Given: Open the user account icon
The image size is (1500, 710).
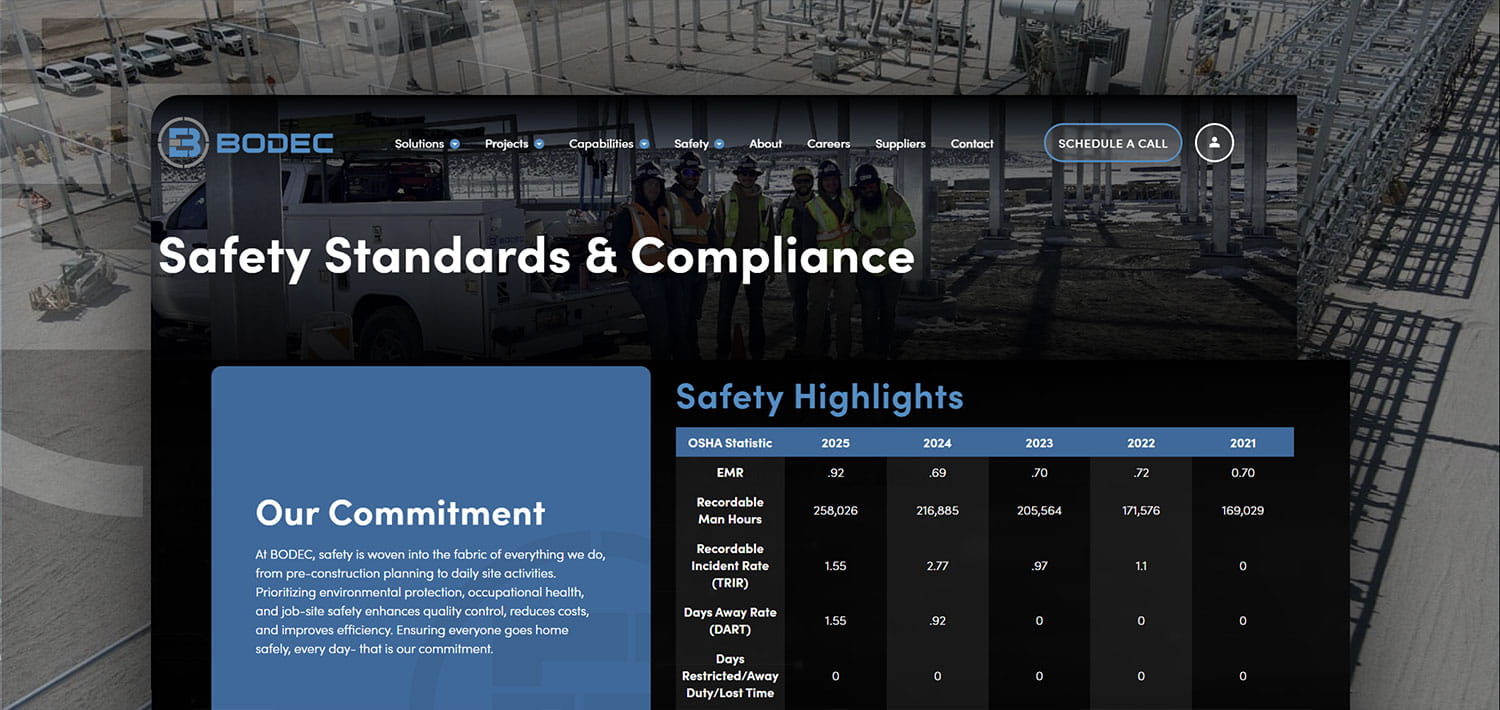Looking at the screenshot, I should click(x=1214, y=143).
